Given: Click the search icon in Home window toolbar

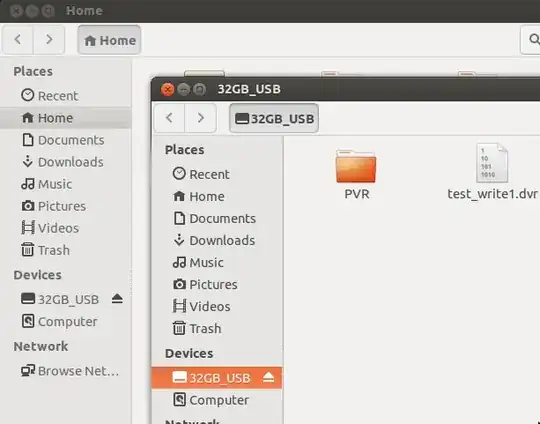Looking at the screenshot, I should point(533,40).
